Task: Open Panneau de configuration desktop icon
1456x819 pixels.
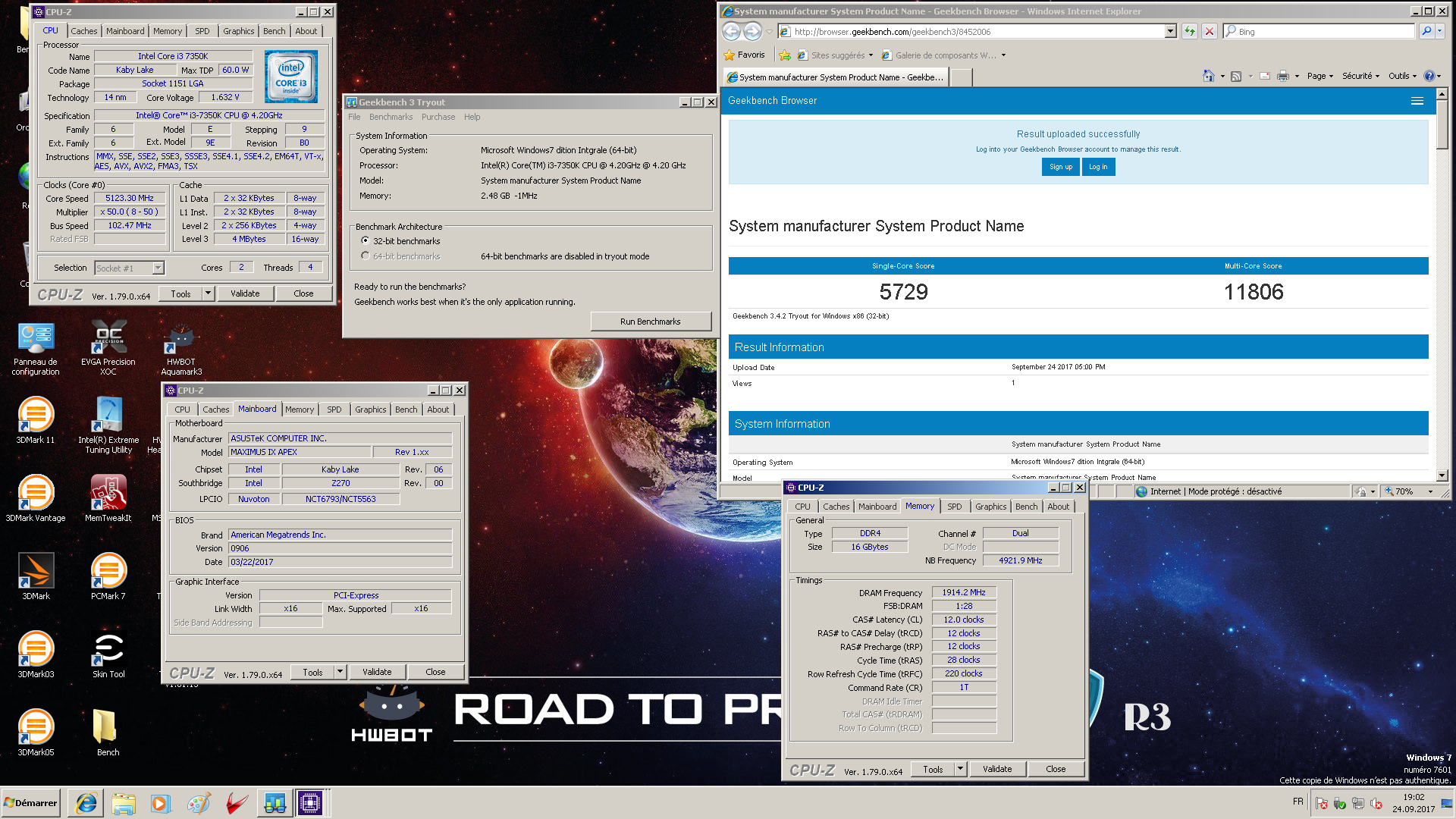Action: coord(36,347)
